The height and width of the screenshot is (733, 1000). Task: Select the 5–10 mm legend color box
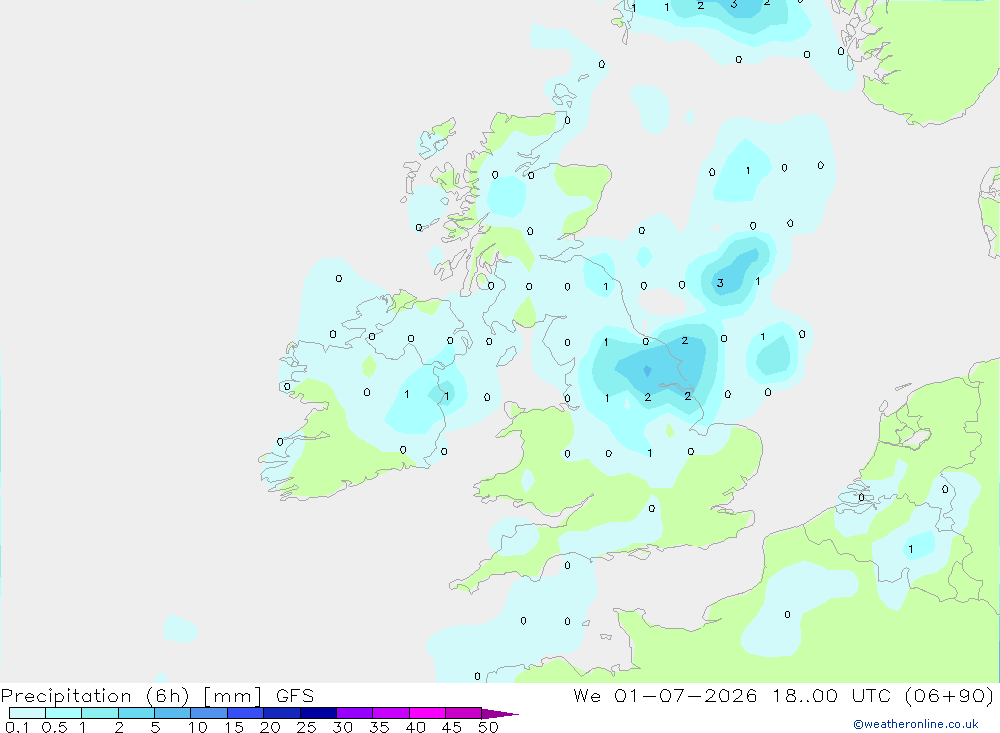click(x=172, y=713)
